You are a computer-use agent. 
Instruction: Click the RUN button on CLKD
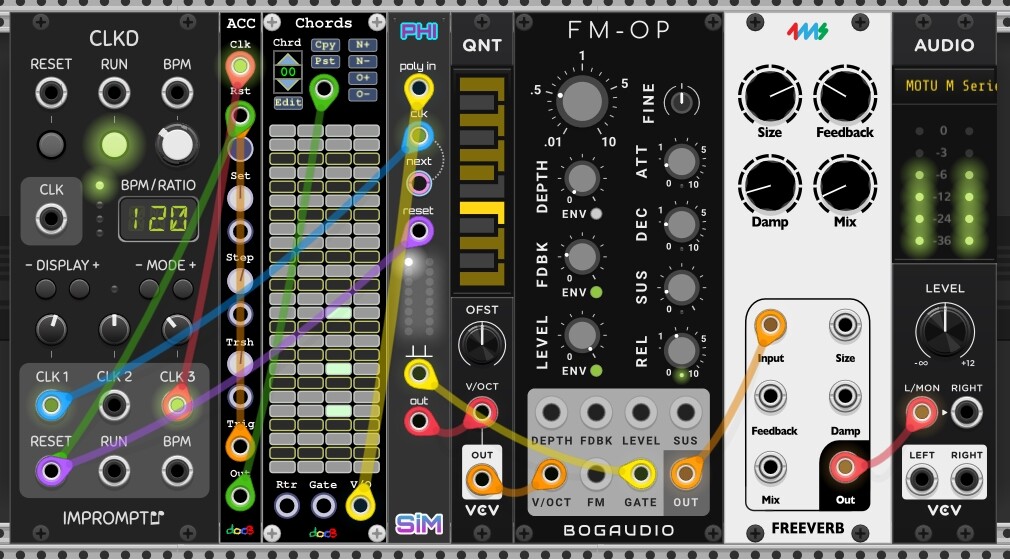click(x=115, y=144)
